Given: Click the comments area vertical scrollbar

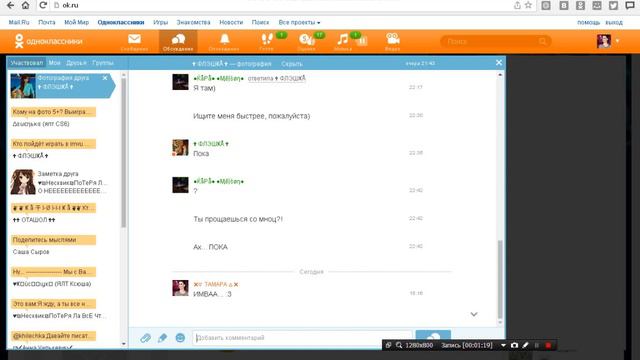Looking at the screenshot, I should (x=500, y=280).
